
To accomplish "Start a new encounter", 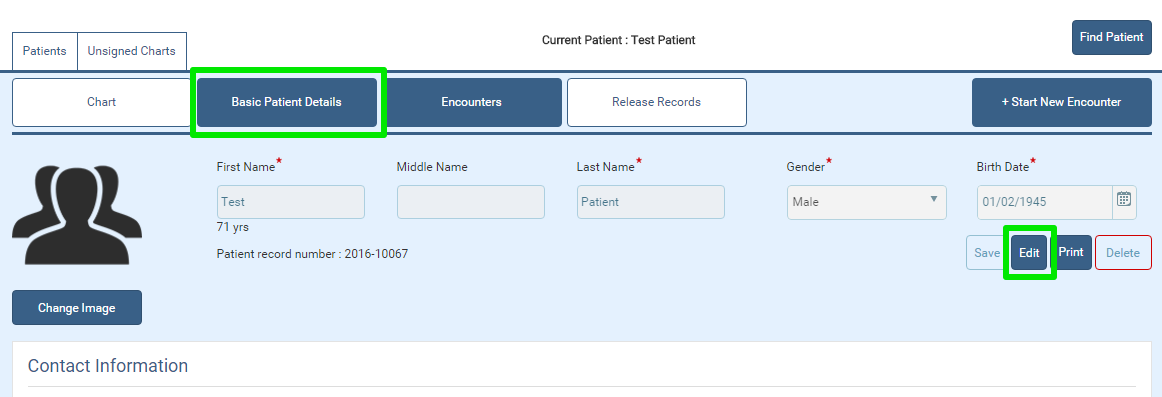I will (1061, 102).
